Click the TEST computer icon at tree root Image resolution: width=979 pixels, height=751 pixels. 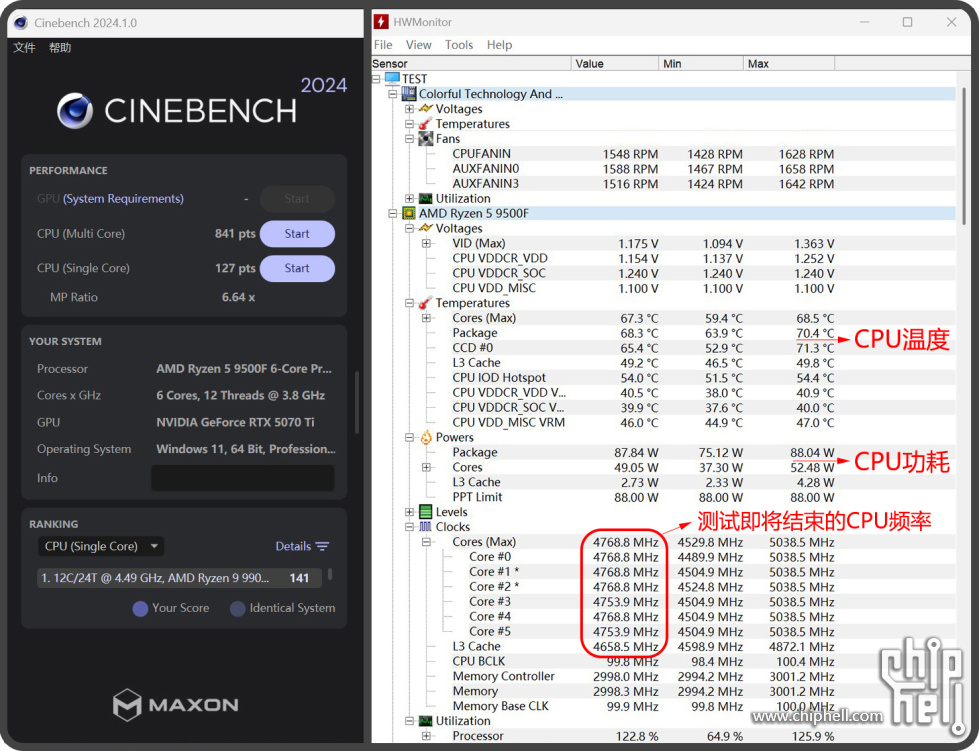392,79
